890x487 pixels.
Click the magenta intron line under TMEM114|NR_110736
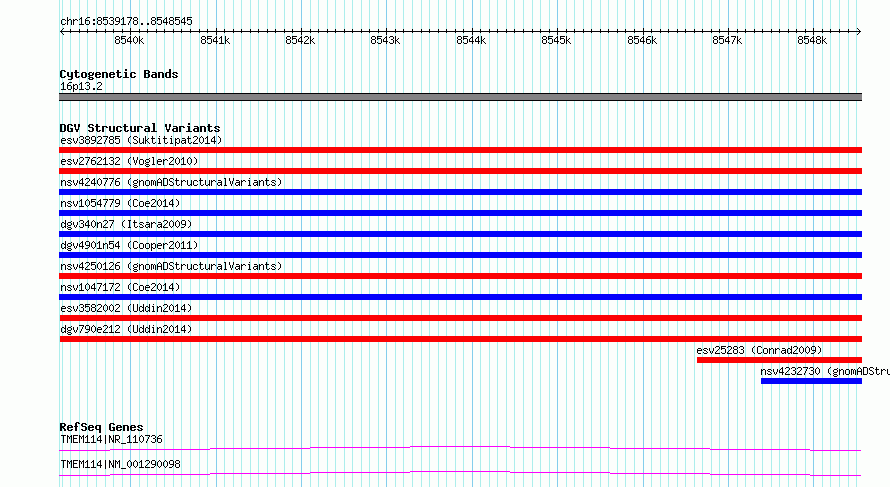460,448
